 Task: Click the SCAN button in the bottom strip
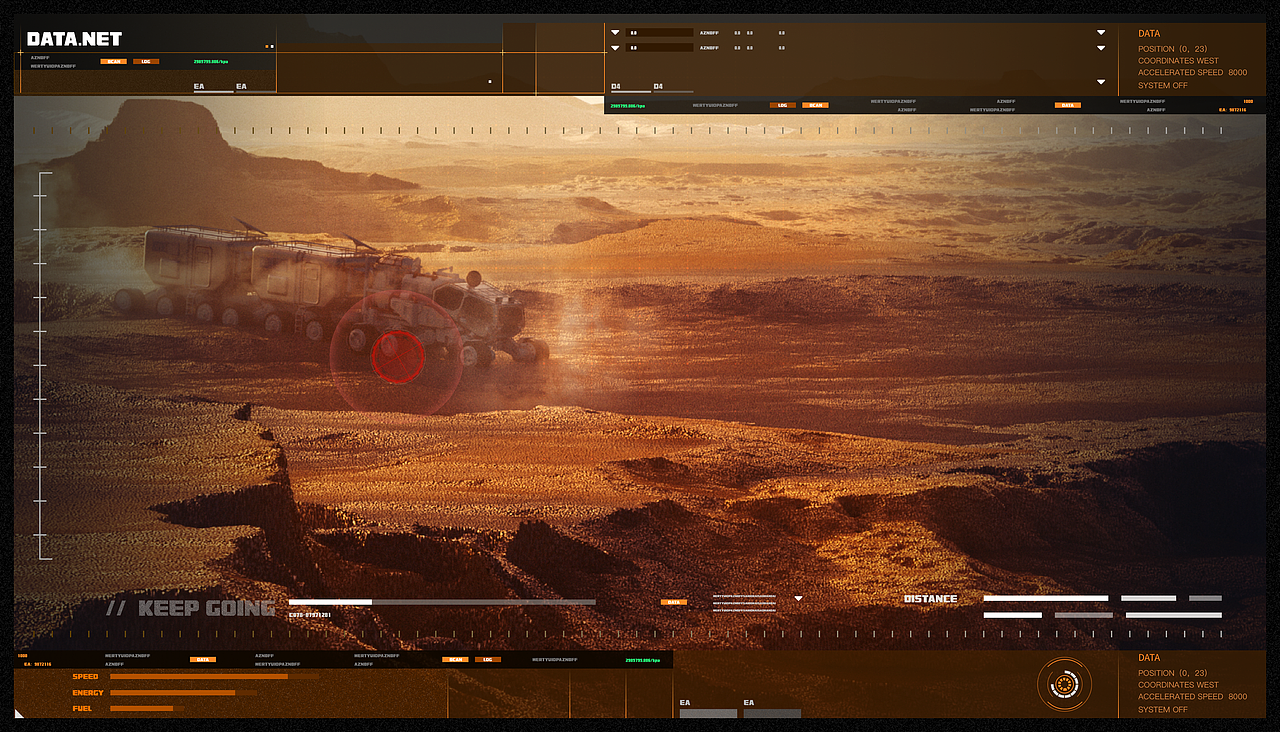(456, 660)
